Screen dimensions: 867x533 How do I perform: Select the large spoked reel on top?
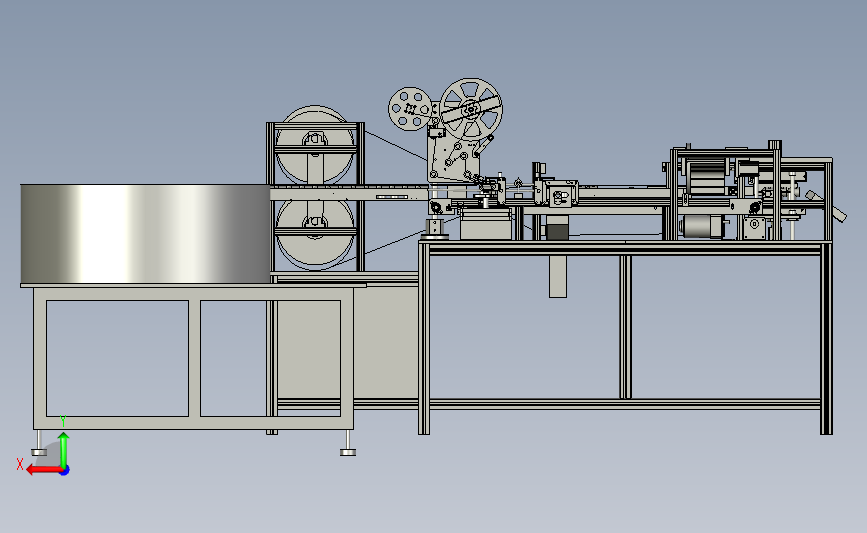(x=471, y=108)
